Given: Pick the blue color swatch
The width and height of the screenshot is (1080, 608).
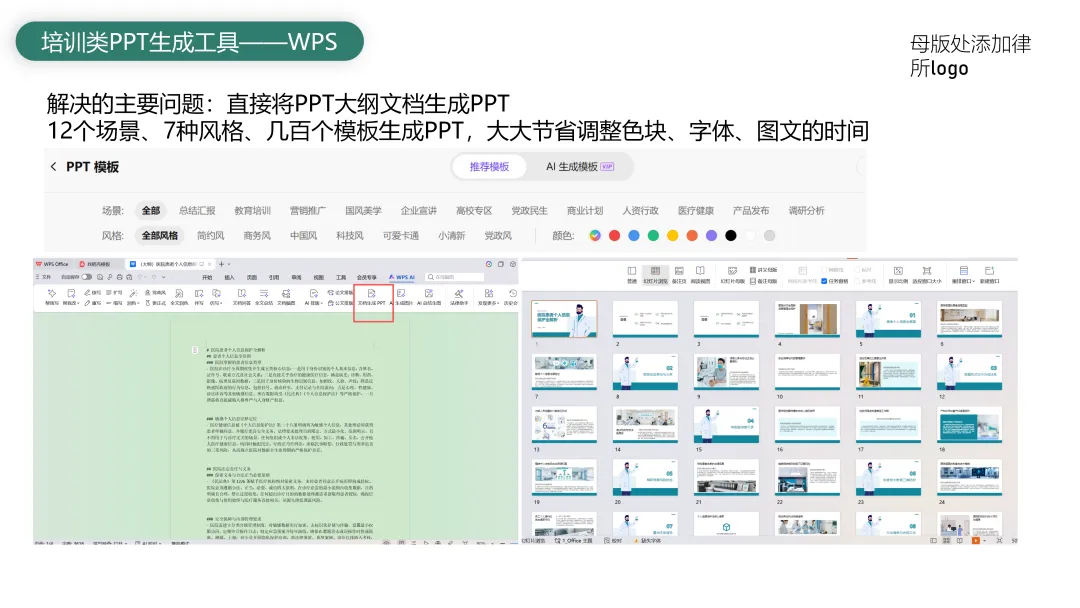Looking at the screenshot, I should (634, 235).
